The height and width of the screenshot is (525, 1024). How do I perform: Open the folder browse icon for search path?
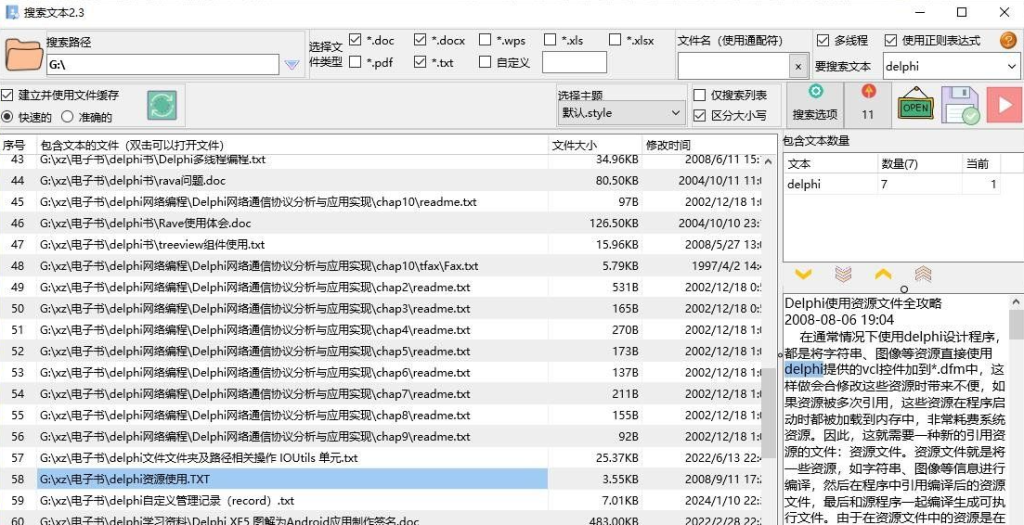[x=24, y=55]
